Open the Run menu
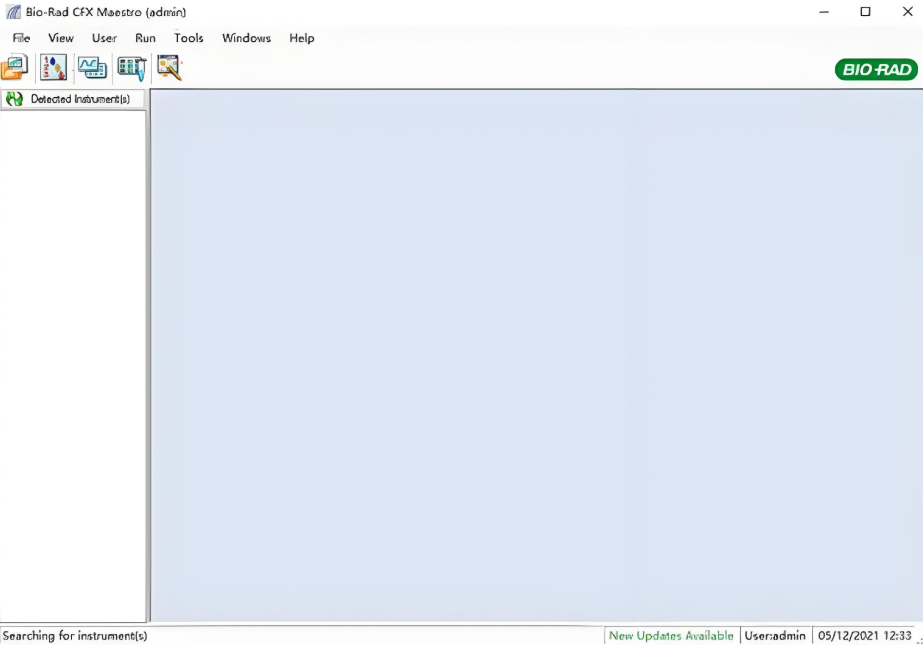Image resolution: width=923 pixels, height=645 pixels. [145, 38]
